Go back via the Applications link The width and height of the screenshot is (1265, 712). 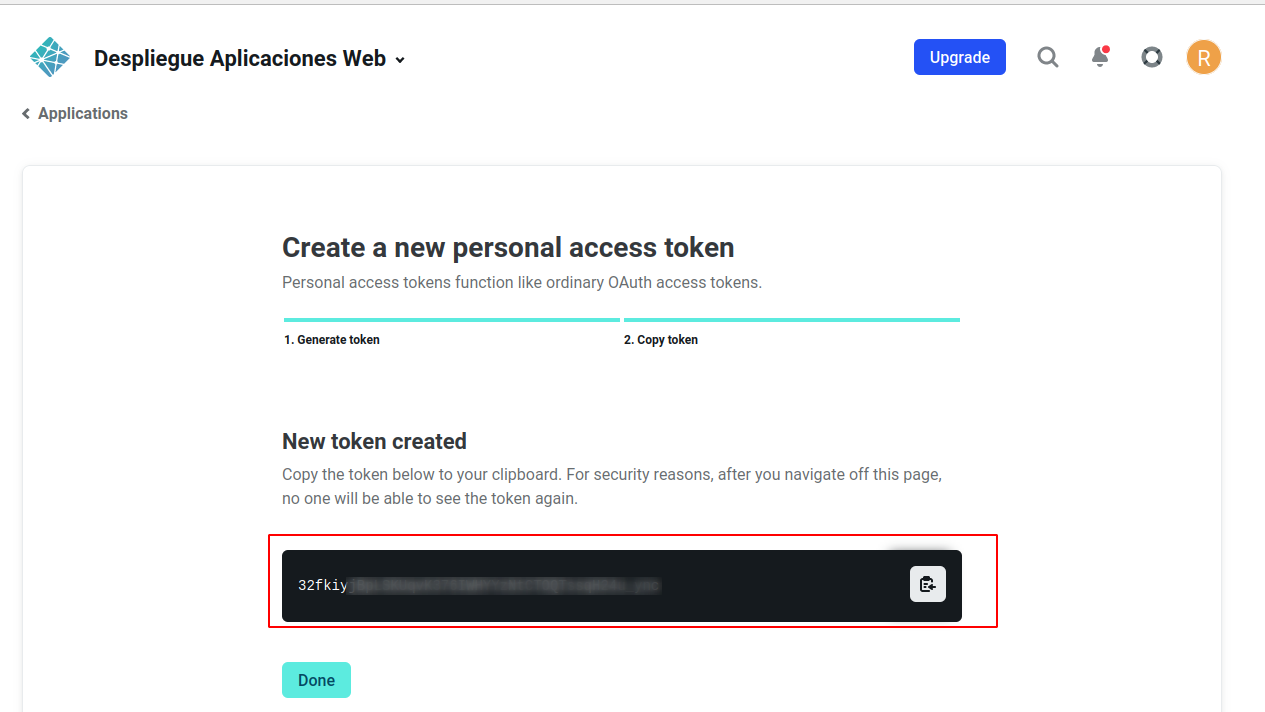click(x=83, y=114)
